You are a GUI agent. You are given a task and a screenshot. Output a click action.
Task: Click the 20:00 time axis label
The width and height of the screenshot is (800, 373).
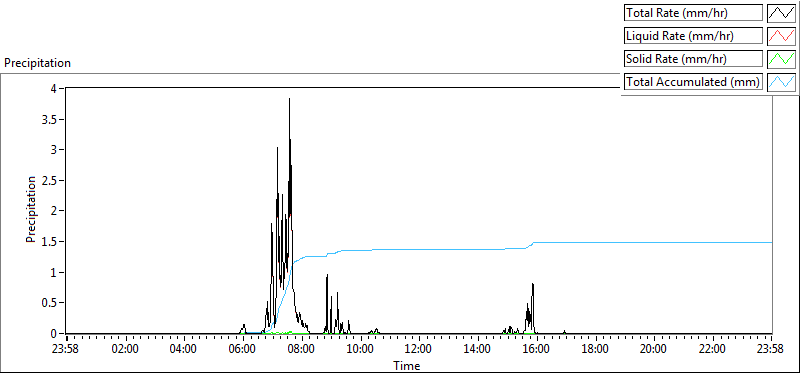coord(654,350)
